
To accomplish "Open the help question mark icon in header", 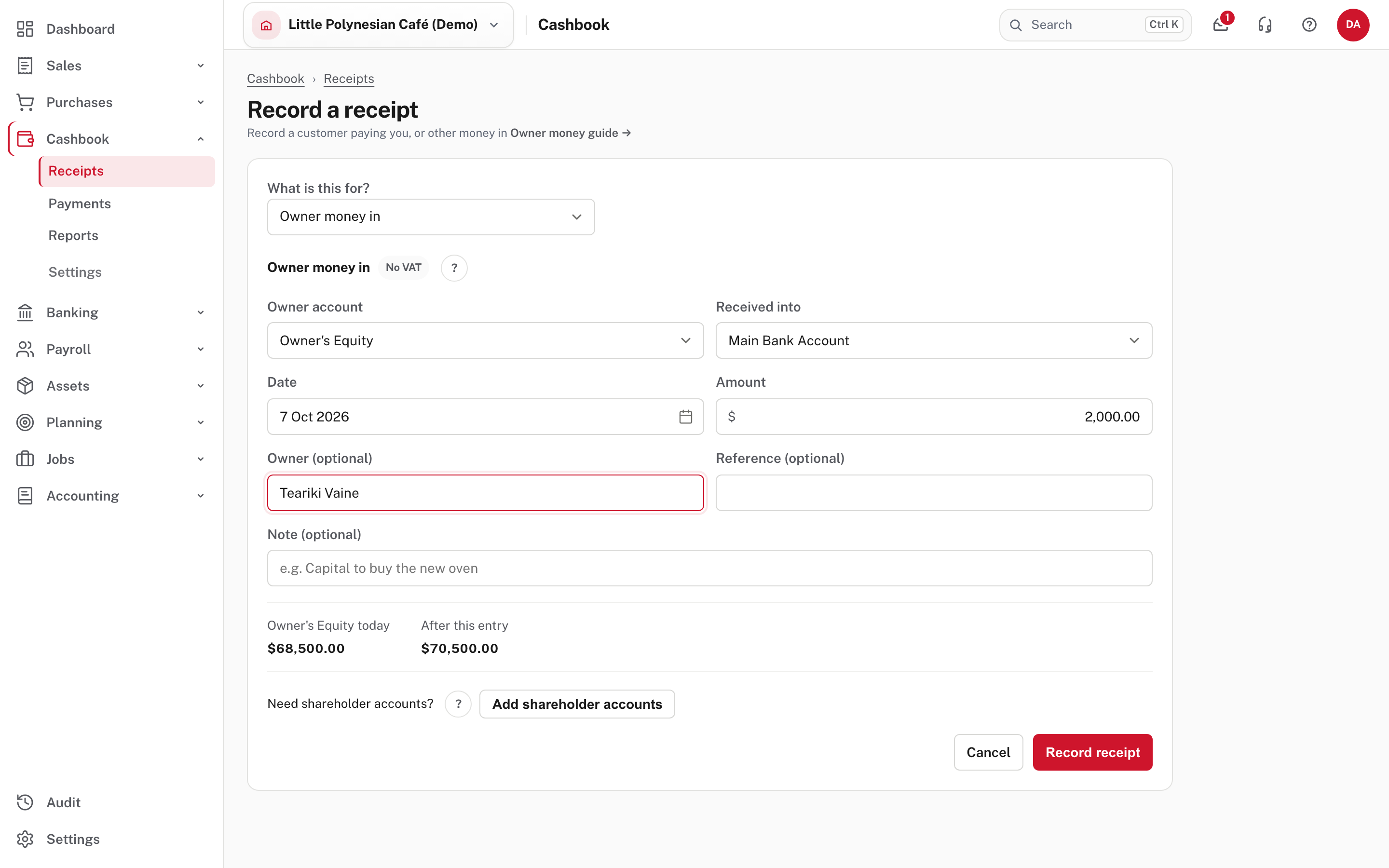I will (x=1309, y=25).
